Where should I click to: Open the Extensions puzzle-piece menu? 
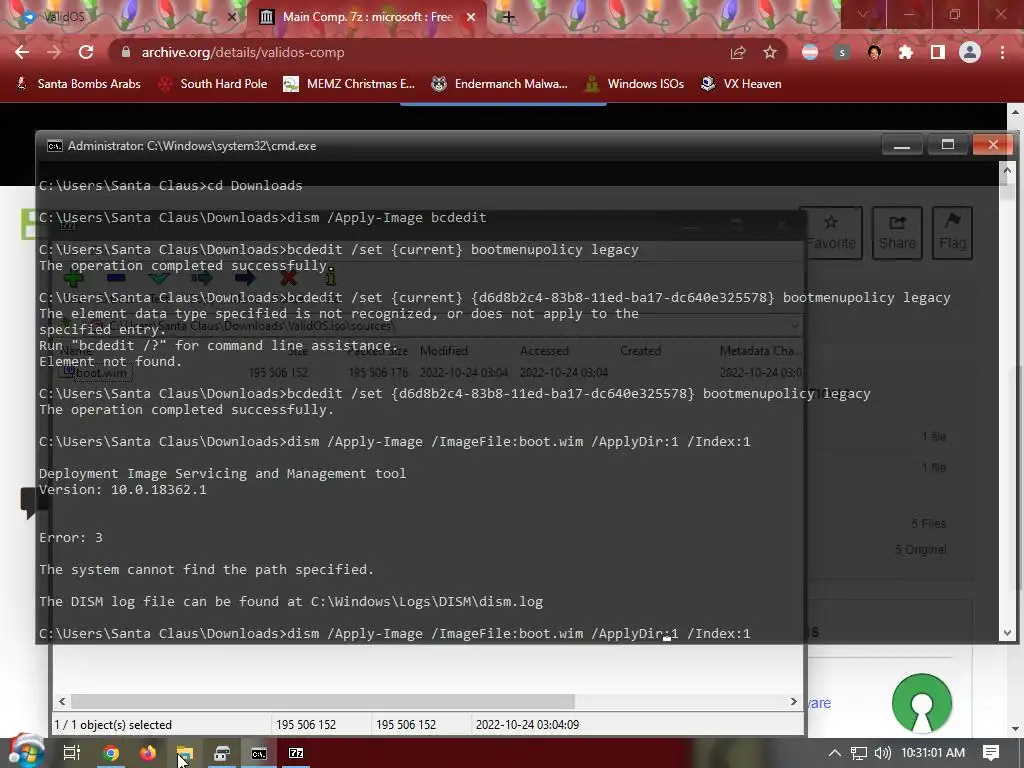tap(906, 52)
